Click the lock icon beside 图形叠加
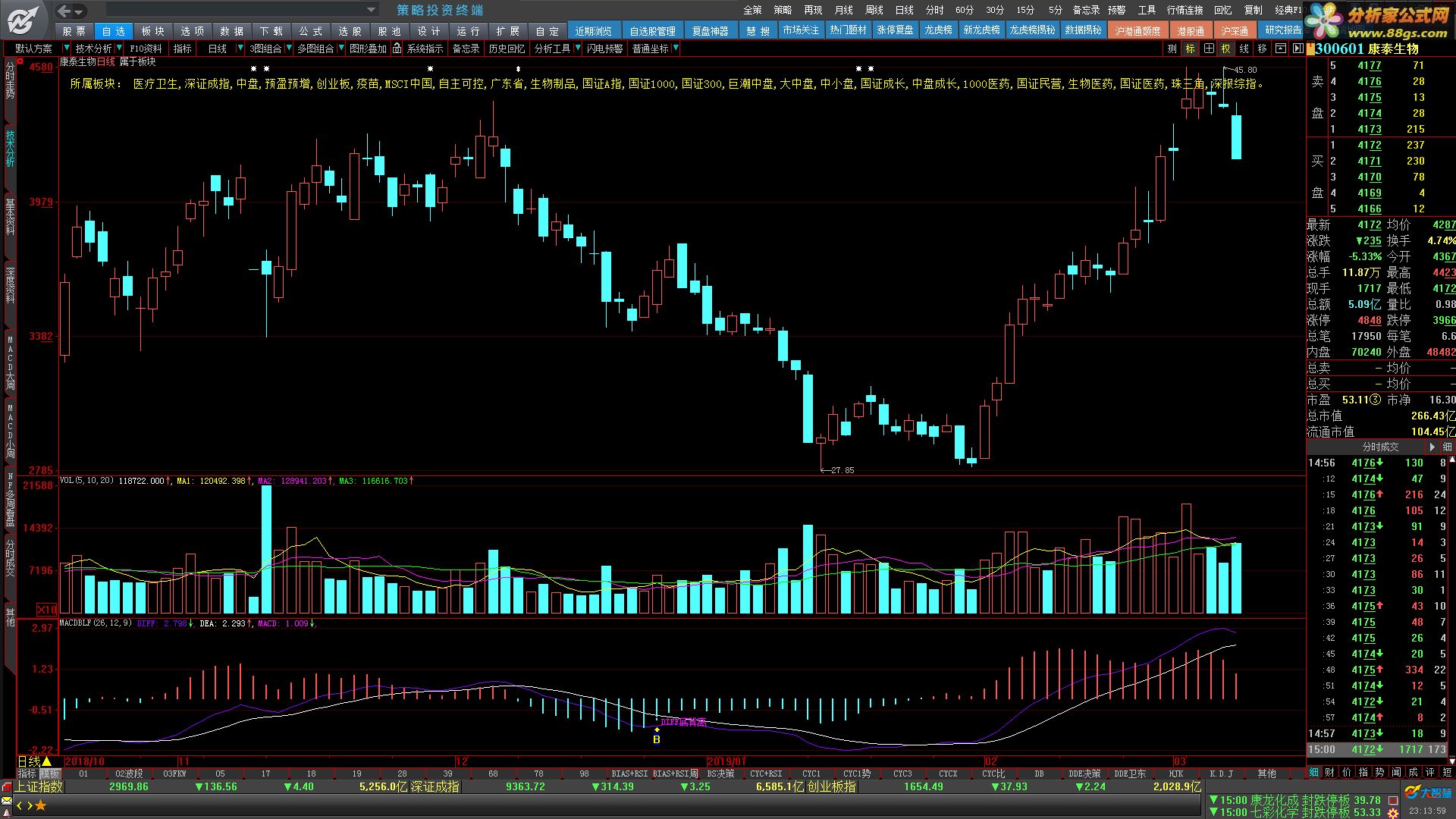Image resolution: width=1456 pixels, height=819 pixels. 397,49
